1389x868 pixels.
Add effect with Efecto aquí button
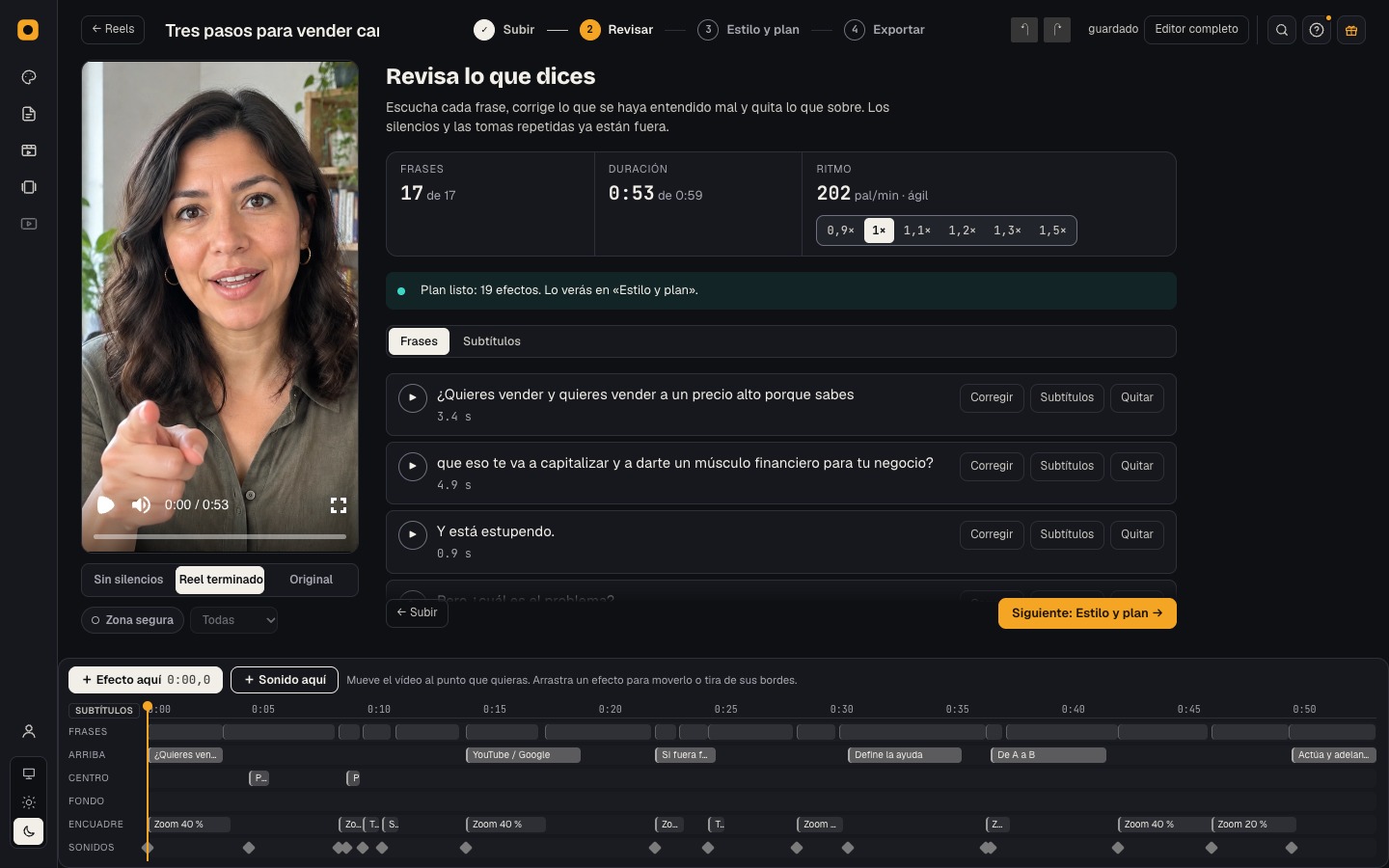point(146,680)
